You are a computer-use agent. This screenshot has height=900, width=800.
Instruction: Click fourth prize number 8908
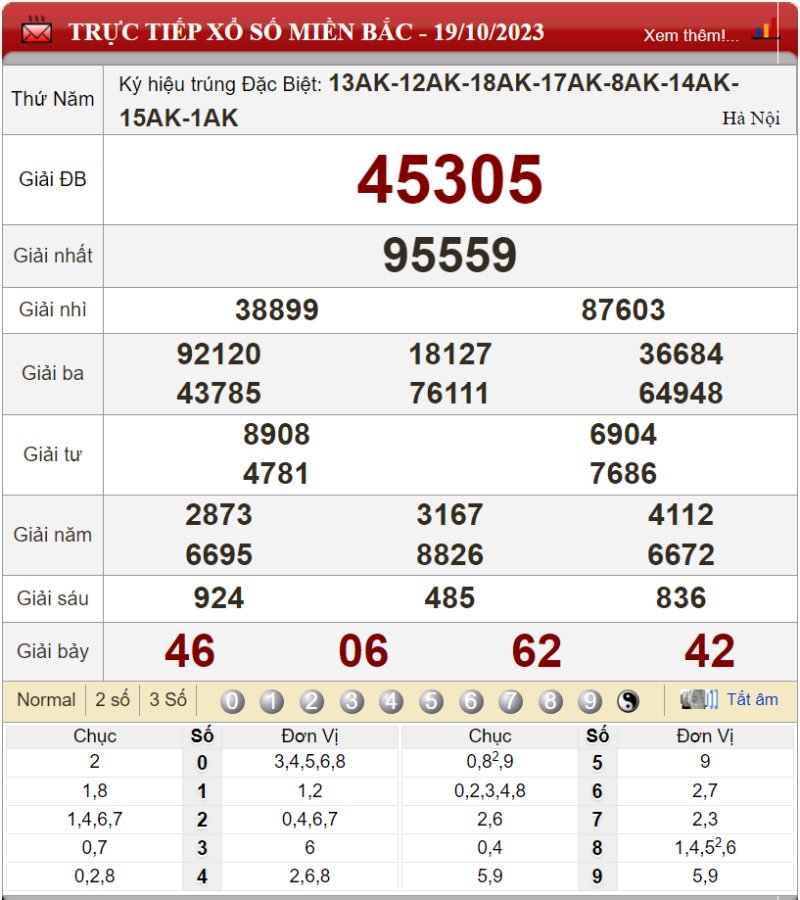coord(277,434)
